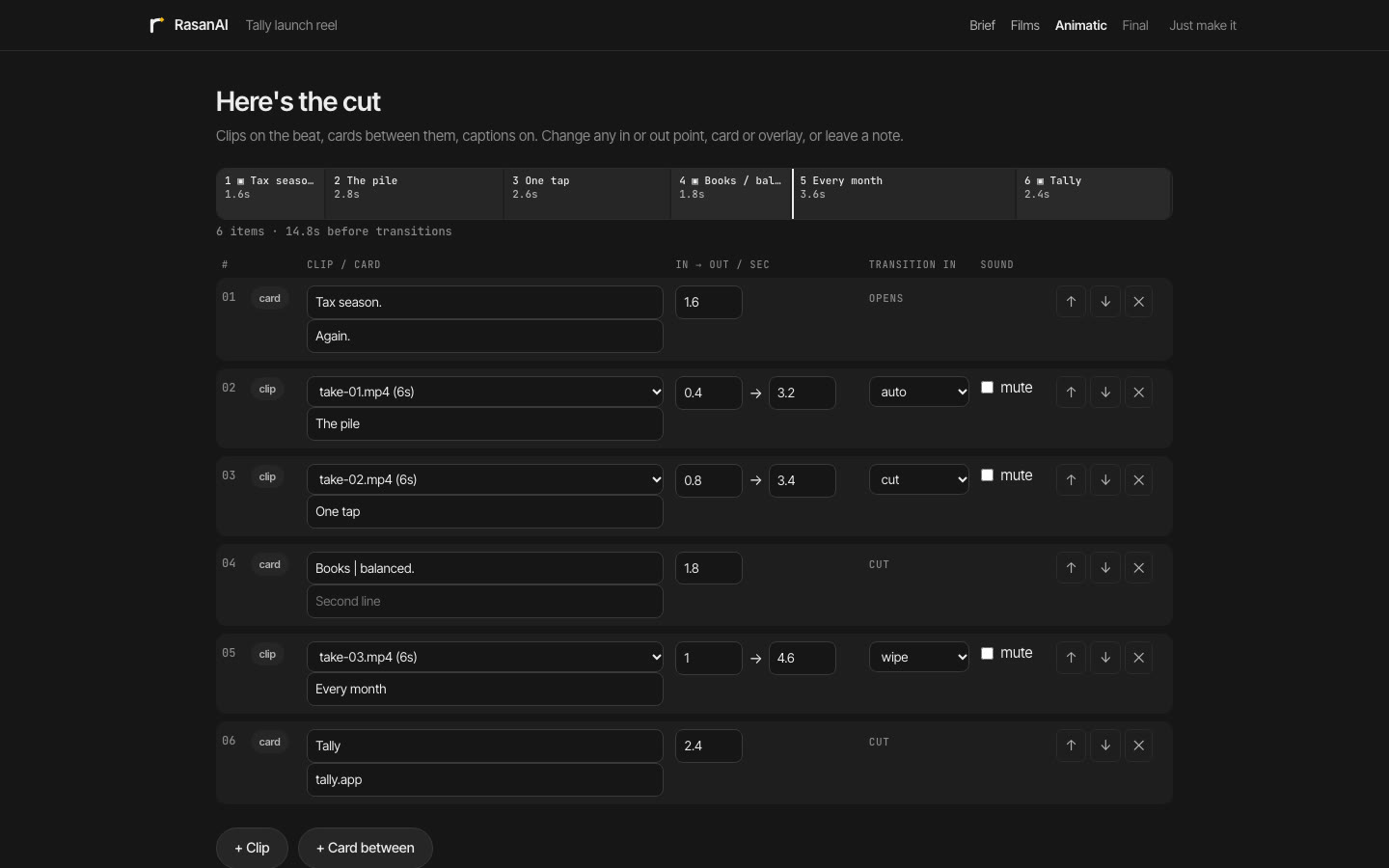Open the Final tab
Screen dimensions: 1389x868
point(1135,25)
